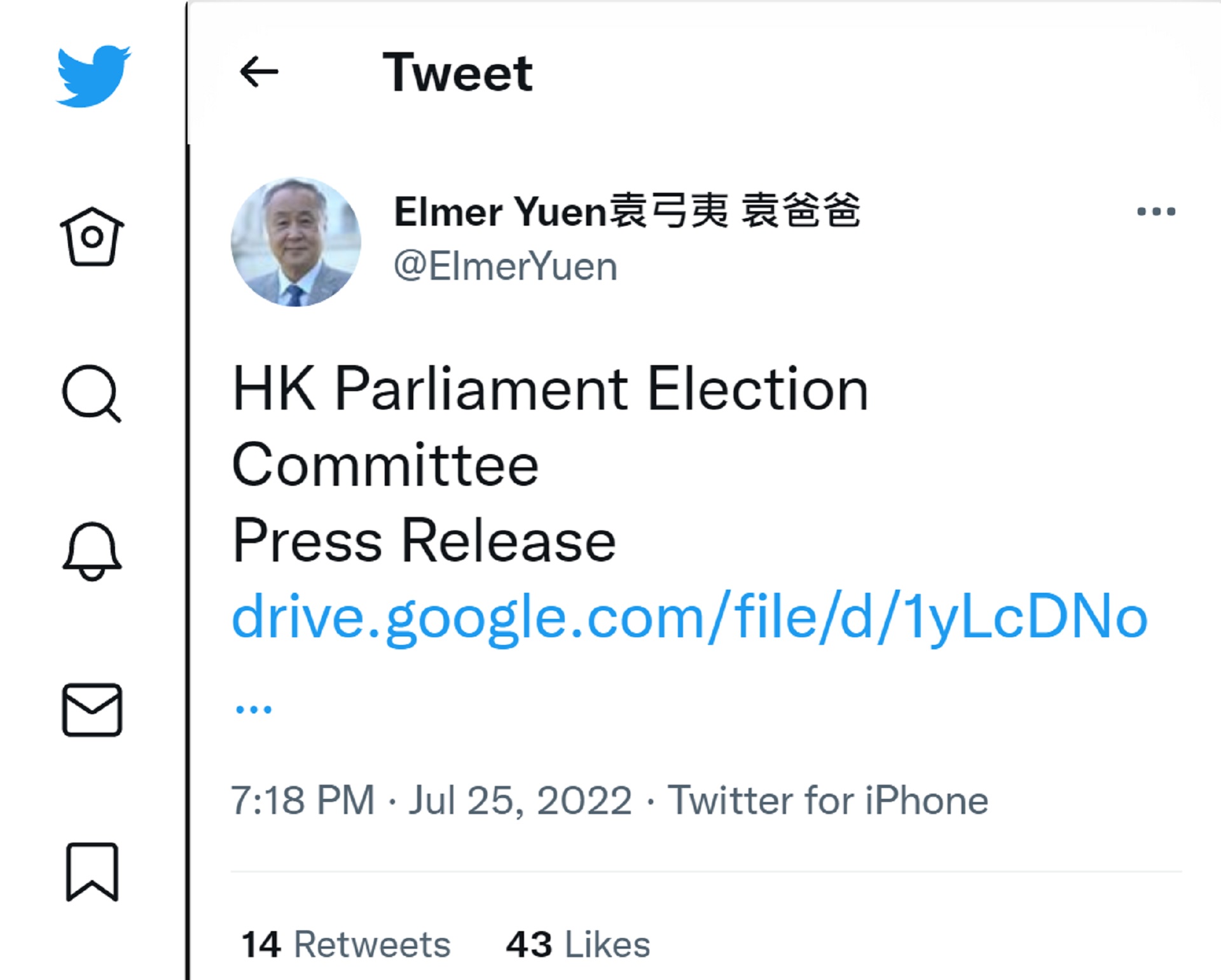This screenshot has width=1221, height=980.
Task: Open the tweet's three-dot more menu
Action: (1155, 211)
